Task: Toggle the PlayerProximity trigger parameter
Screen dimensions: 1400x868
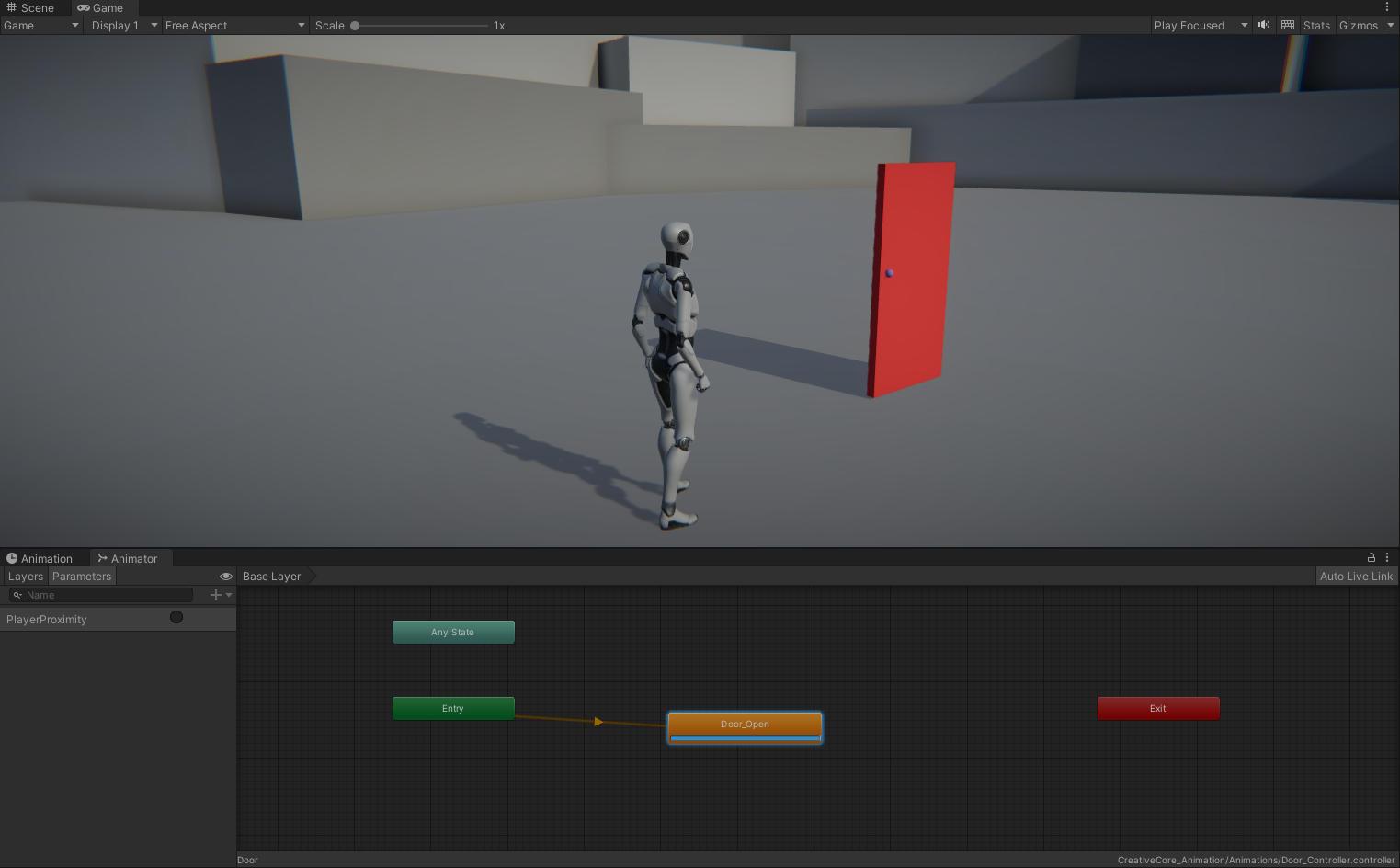Action: pyautogui.click(x=176, y=618)
